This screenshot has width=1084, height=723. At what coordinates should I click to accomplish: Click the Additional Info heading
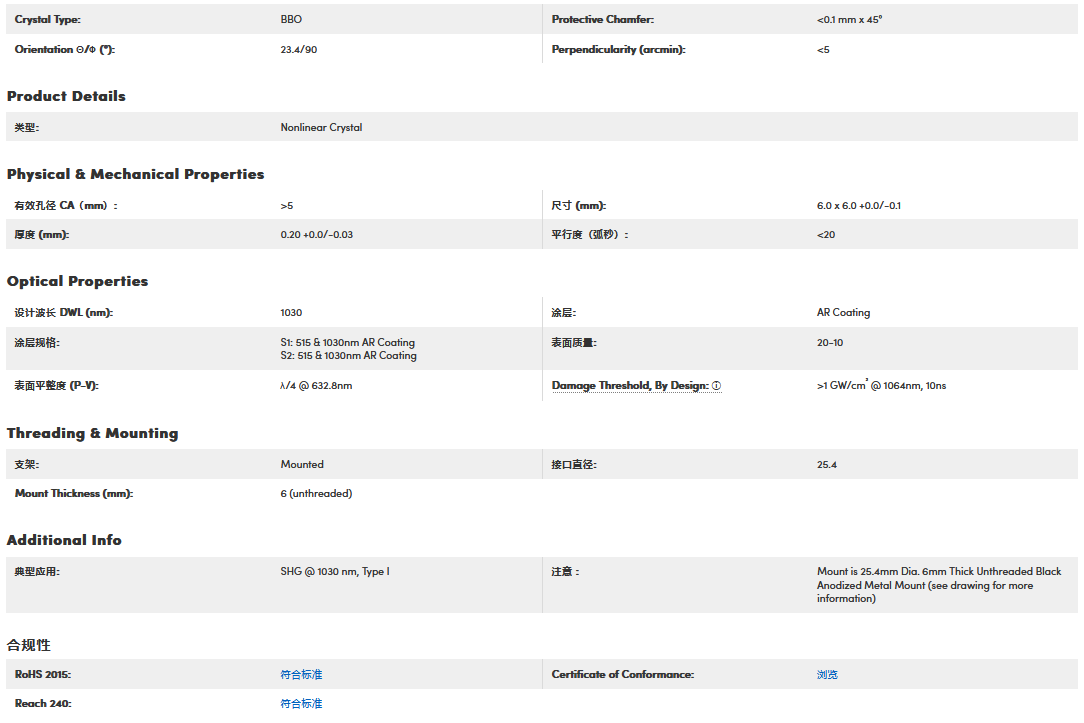pos(64,540)
